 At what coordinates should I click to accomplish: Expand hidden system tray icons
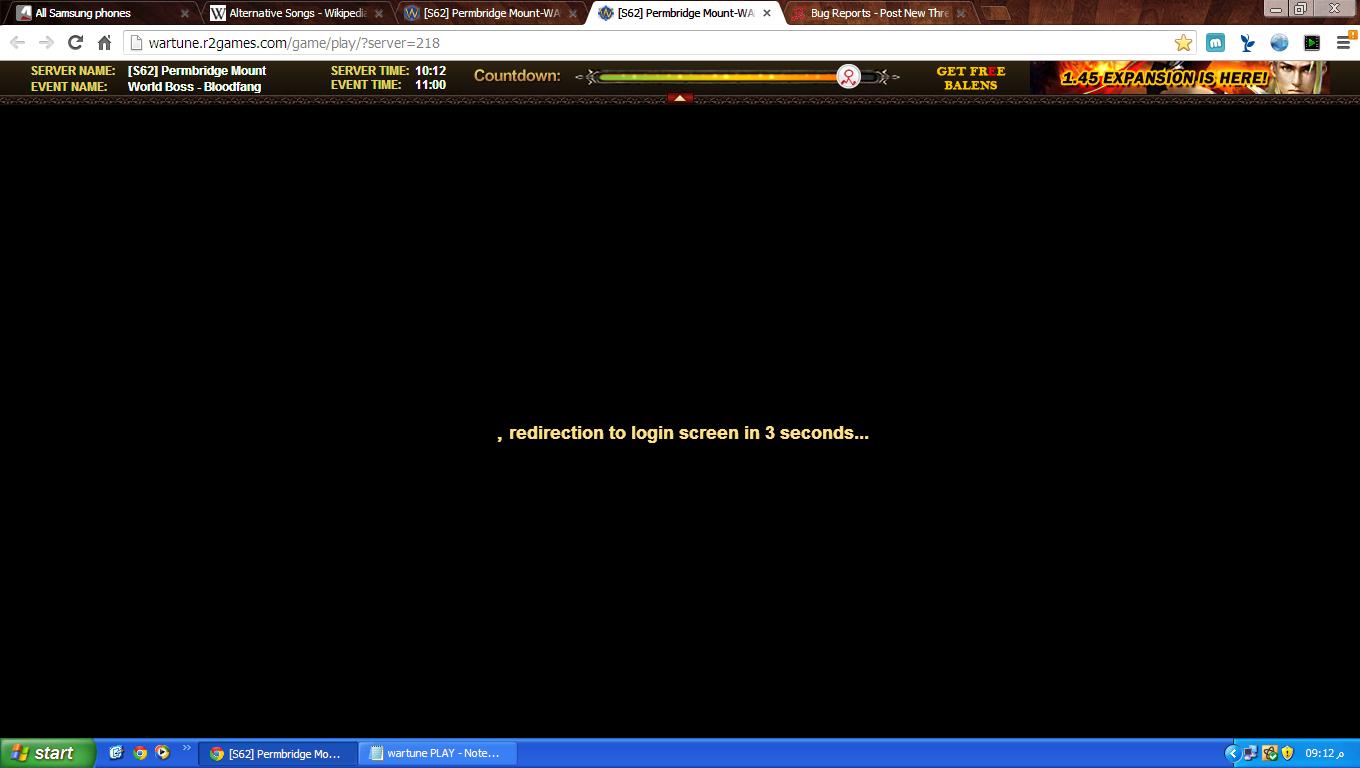pos(1232,753)
